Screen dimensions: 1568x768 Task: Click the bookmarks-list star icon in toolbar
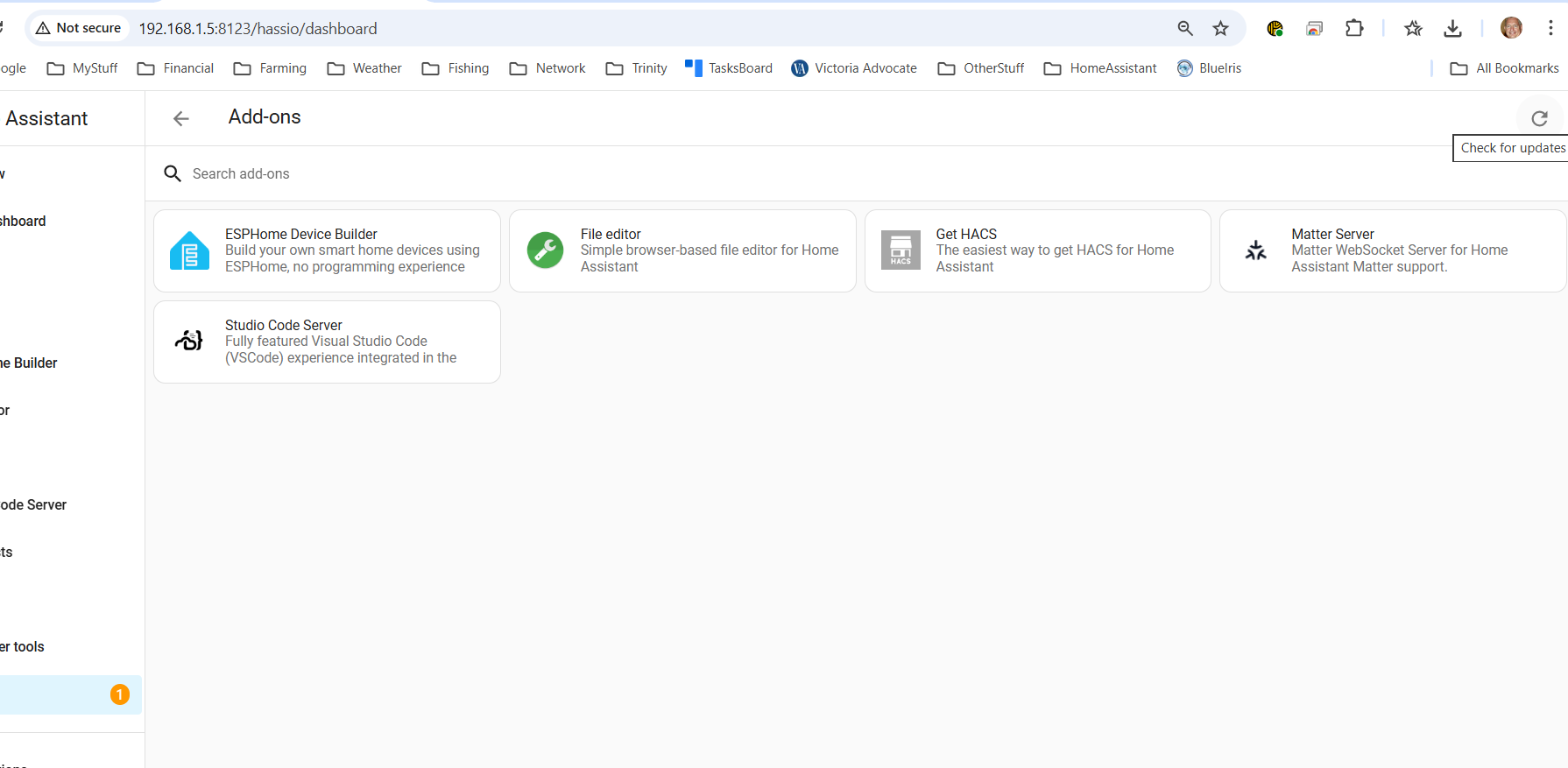(1413, 29)
